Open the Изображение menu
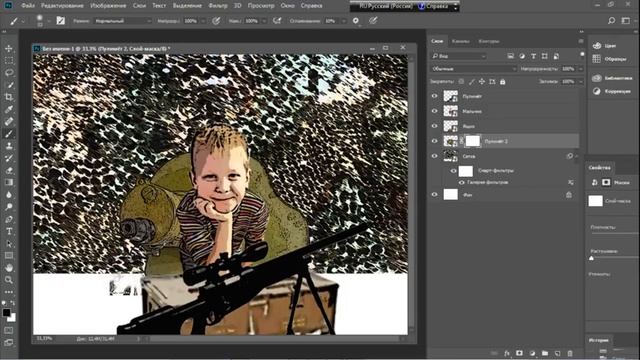Viewport: 640px width, 360px height. point(108,6)
